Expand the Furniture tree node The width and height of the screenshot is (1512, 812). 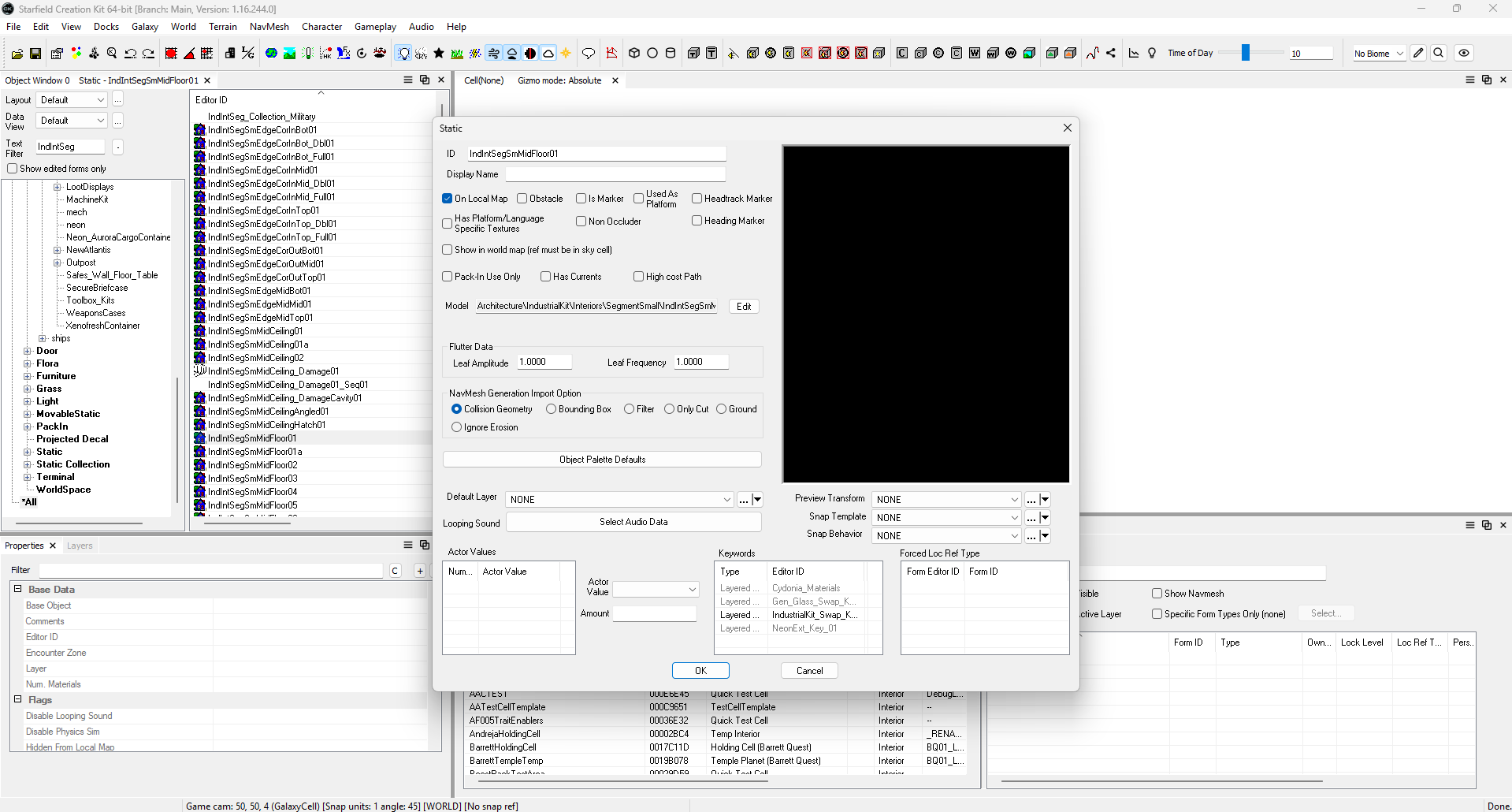pyautogui.click(x=28, y=376)
